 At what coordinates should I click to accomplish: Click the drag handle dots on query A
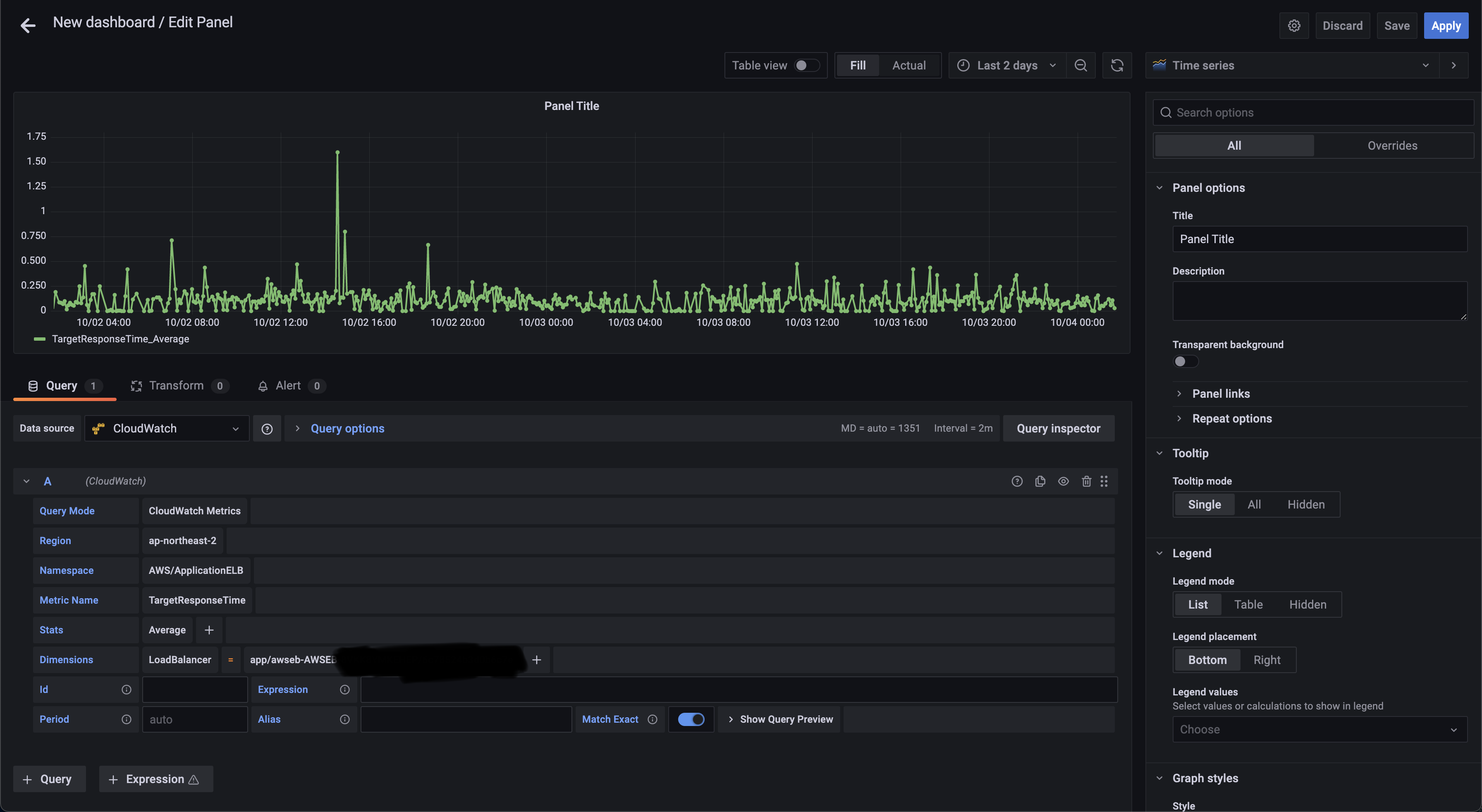point(1104,481)
